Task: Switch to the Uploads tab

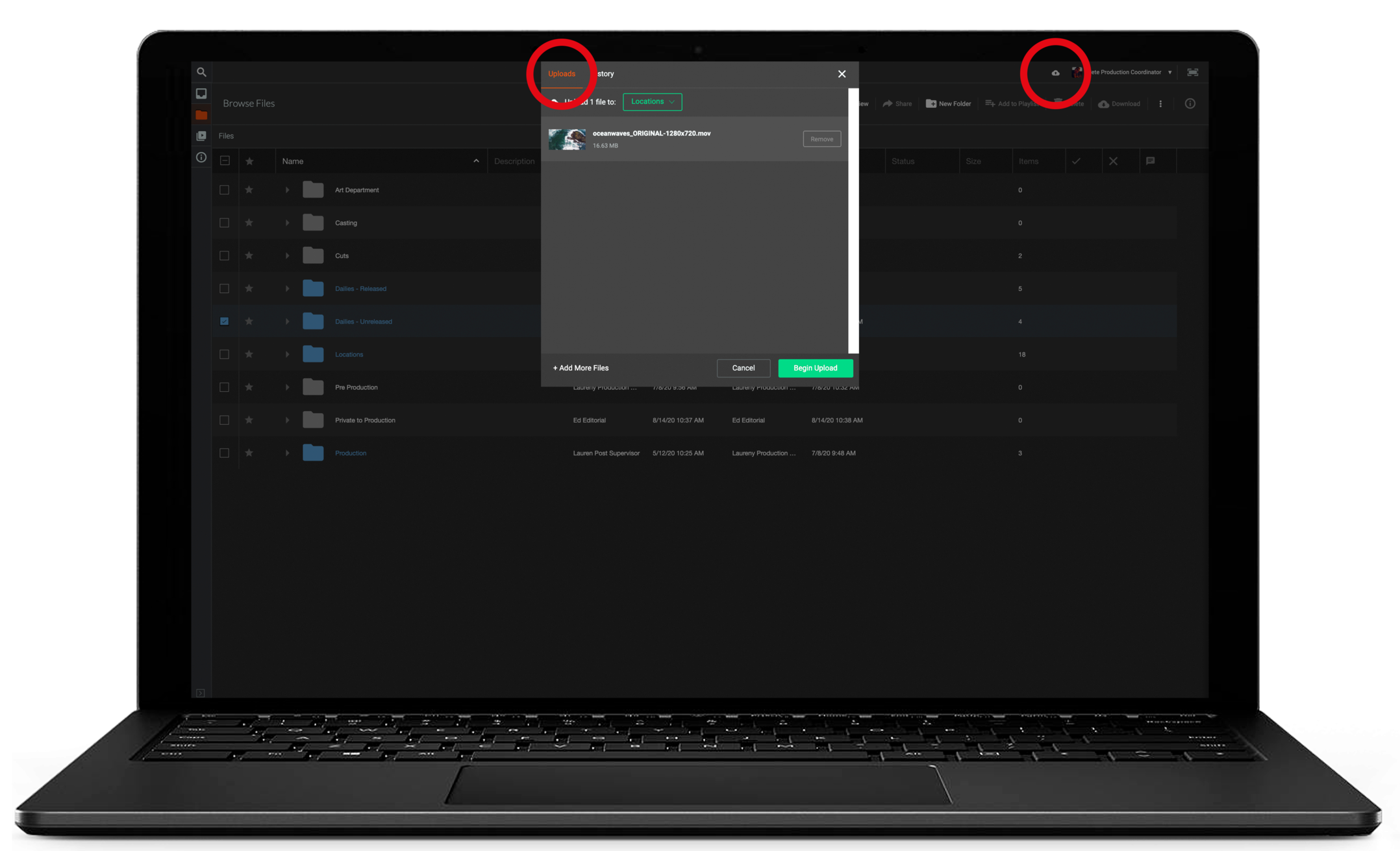Action: pyautogui.click(x=562, y=74)
